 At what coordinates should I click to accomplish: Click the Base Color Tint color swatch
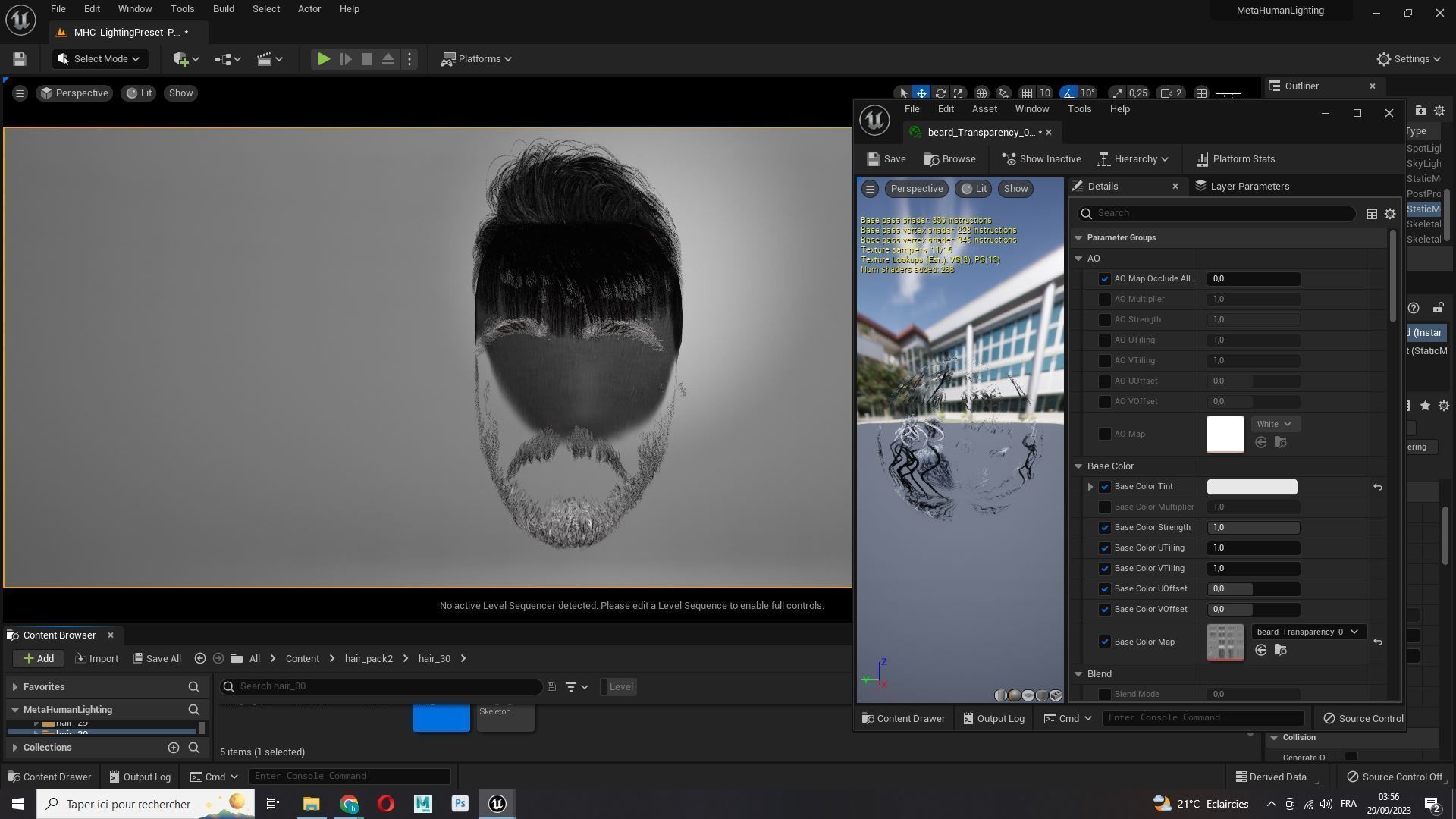pos(1251,487)
